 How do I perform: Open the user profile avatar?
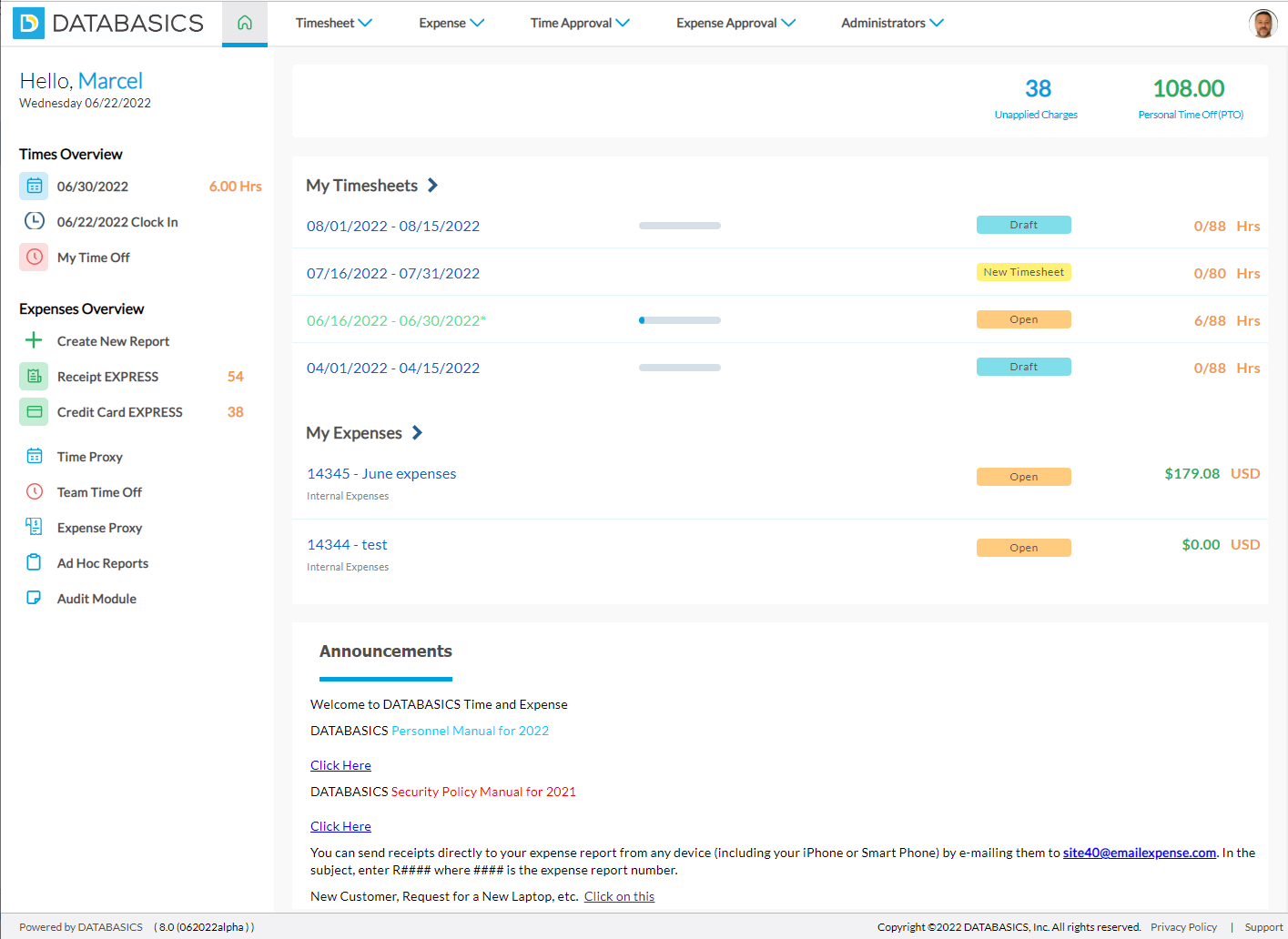[x=1263, y=24]
